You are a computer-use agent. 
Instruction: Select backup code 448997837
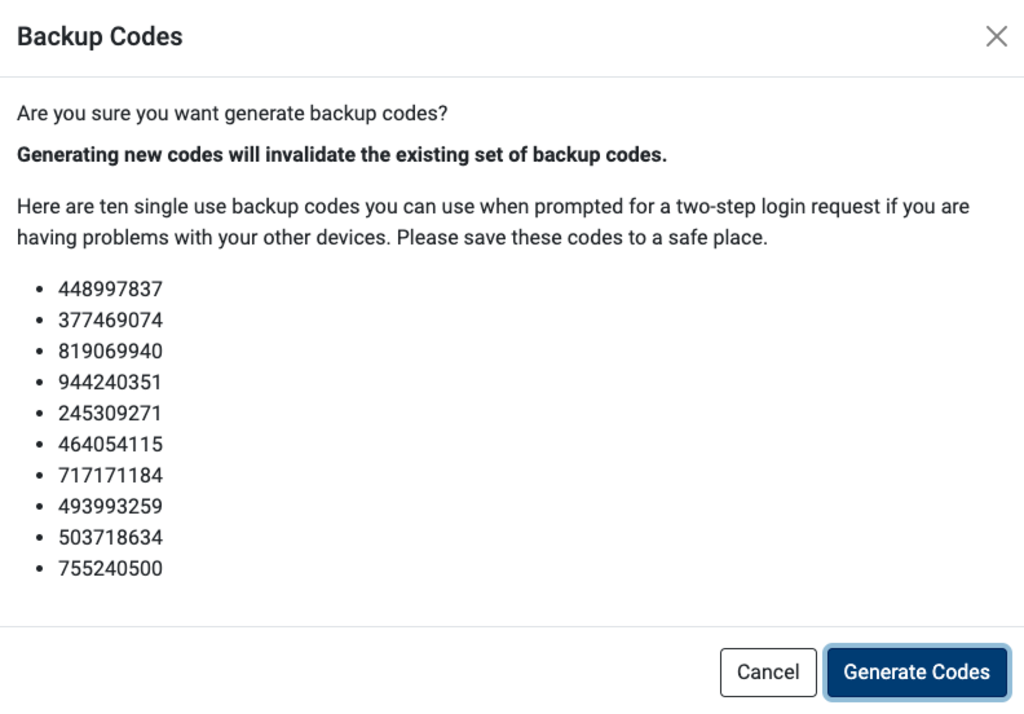[x=110, y=288]
